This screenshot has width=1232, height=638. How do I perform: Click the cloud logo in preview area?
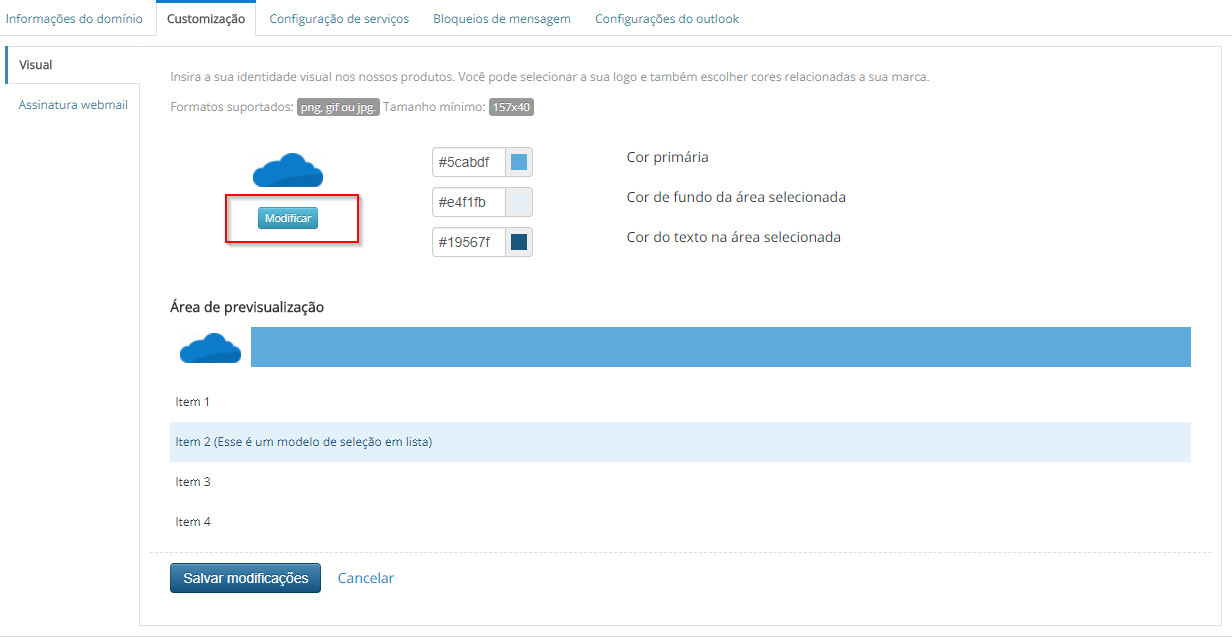click(x=210, y=348)
